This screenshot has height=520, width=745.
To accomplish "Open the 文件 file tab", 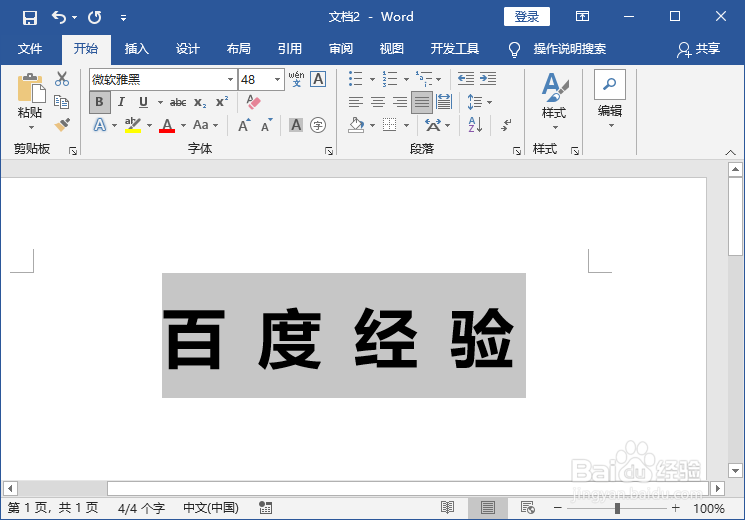I will tap(30, 48).
